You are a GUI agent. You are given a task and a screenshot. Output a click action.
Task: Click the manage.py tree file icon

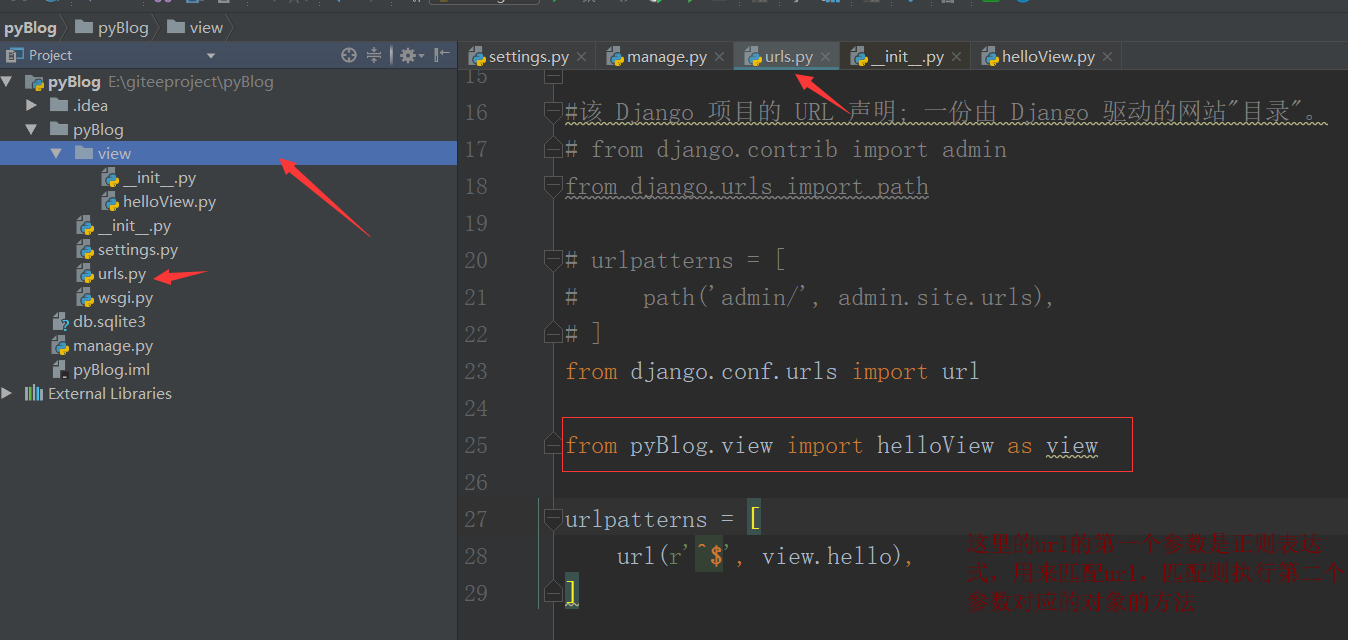(61, 345)
